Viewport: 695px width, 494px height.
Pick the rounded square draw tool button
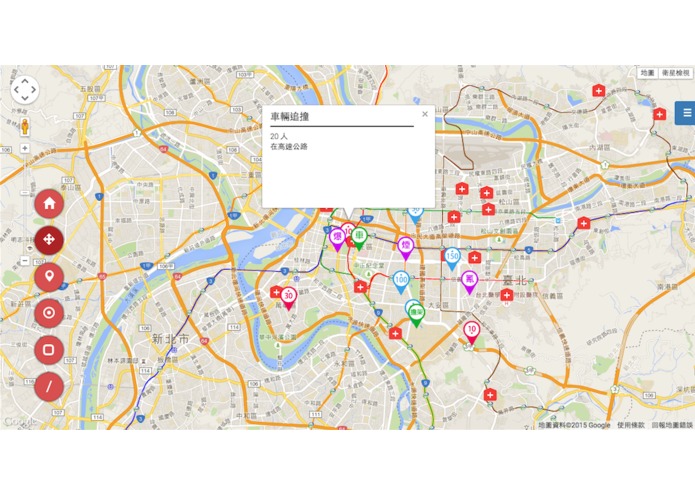point(49,350)
